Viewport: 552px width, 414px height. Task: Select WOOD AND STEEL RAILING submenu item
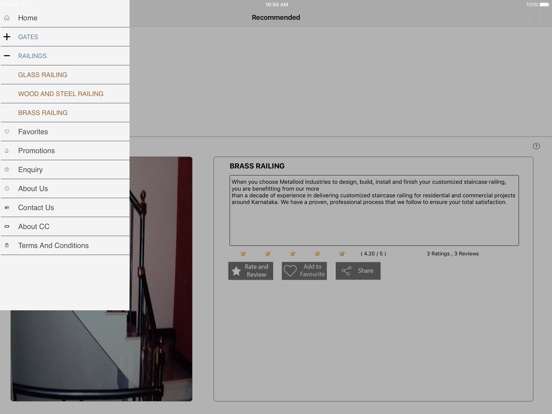65,94
